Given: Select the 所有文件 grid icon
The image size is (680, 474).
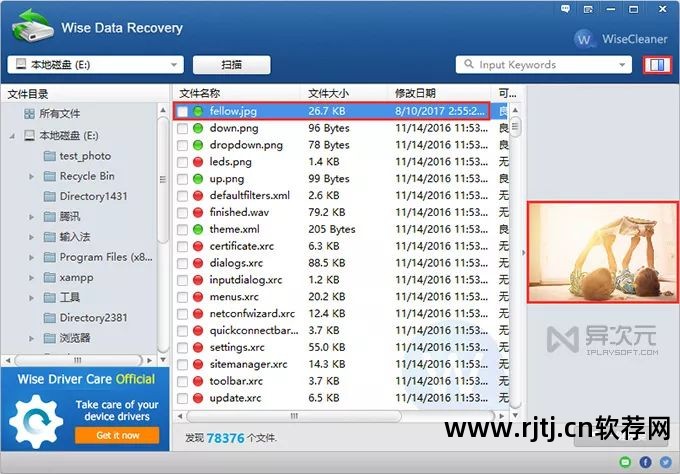Looking at the screenshot, I should point(27,114).
